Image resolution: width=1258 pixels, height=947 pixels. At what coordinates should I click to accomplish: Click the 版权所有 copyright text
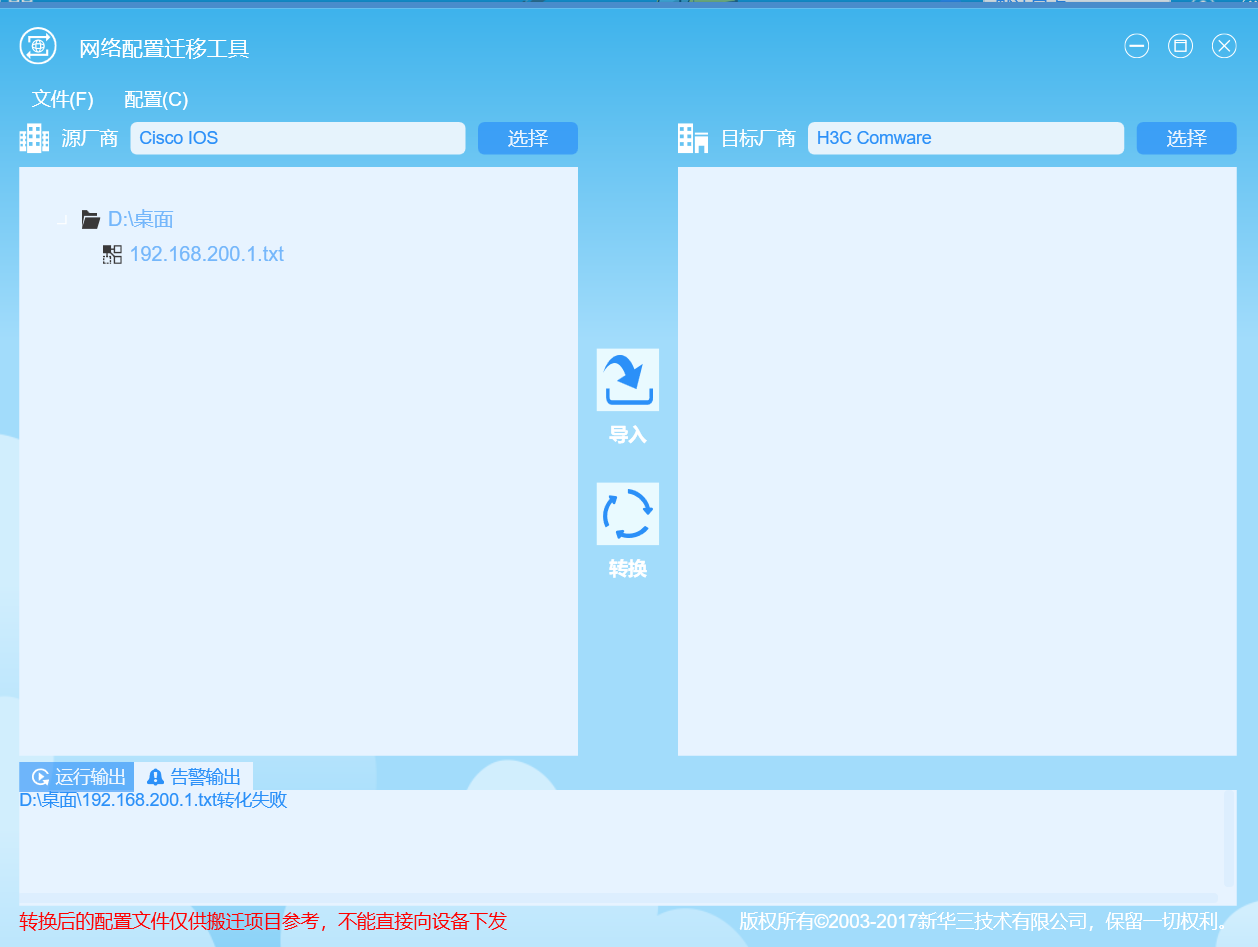pos(984,921)
